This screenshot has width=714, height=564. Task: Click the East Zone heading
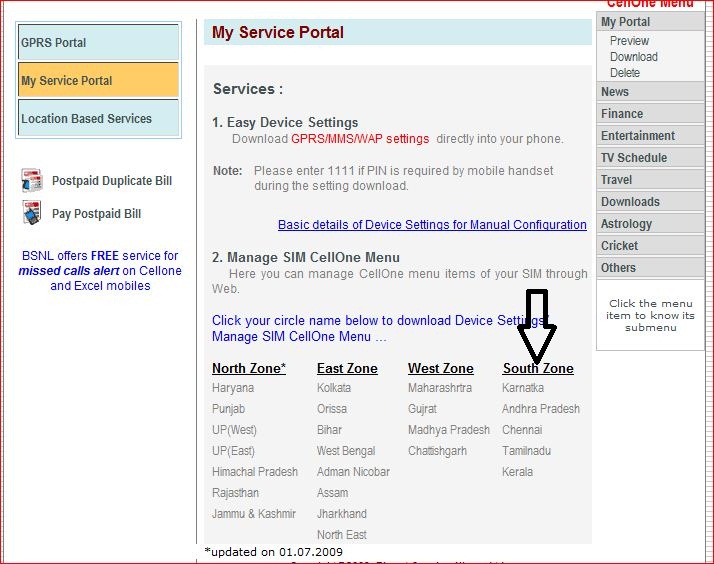(x=347, y=368)
